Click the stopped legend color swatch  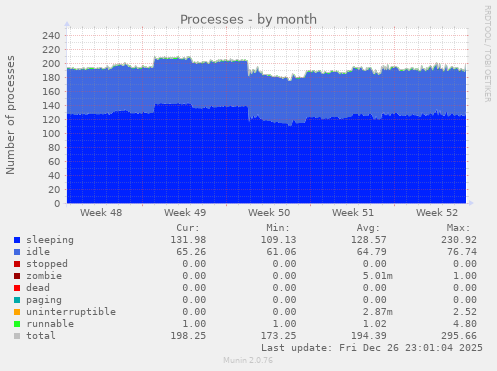17,264
